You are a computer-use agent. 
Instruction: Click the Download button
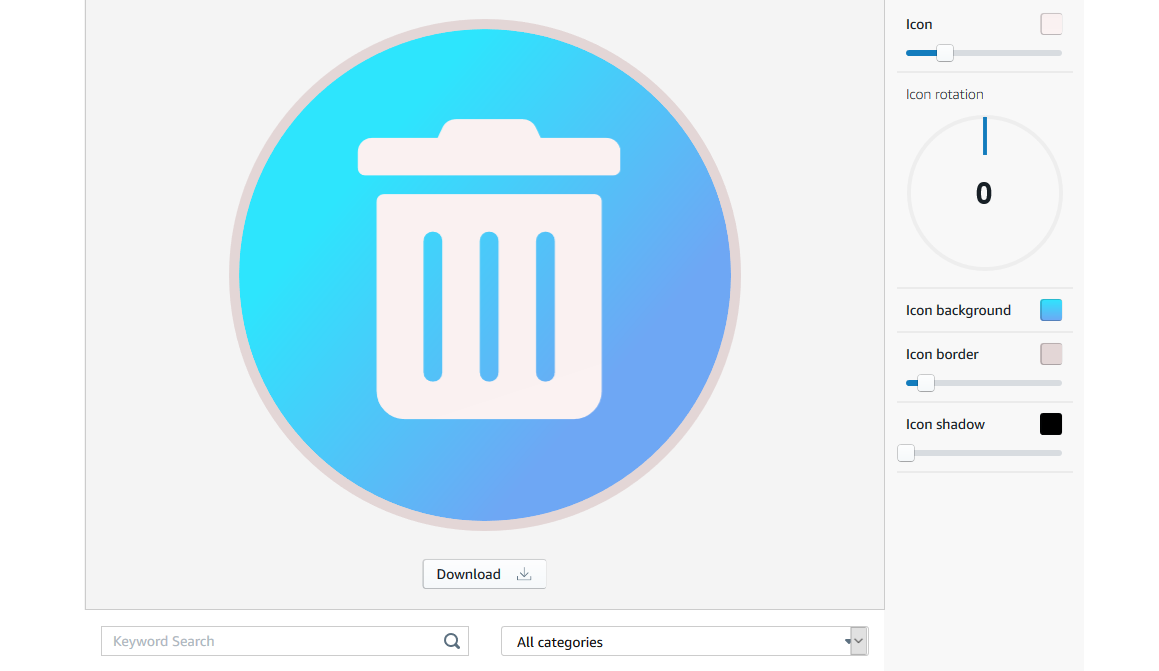coord(484,573)
